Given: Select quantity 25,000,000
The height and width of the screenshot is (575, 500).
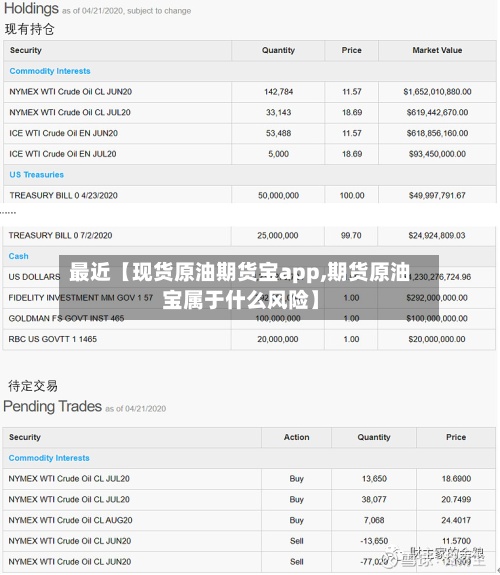Looking at the screenshot, I should (278, 235).
